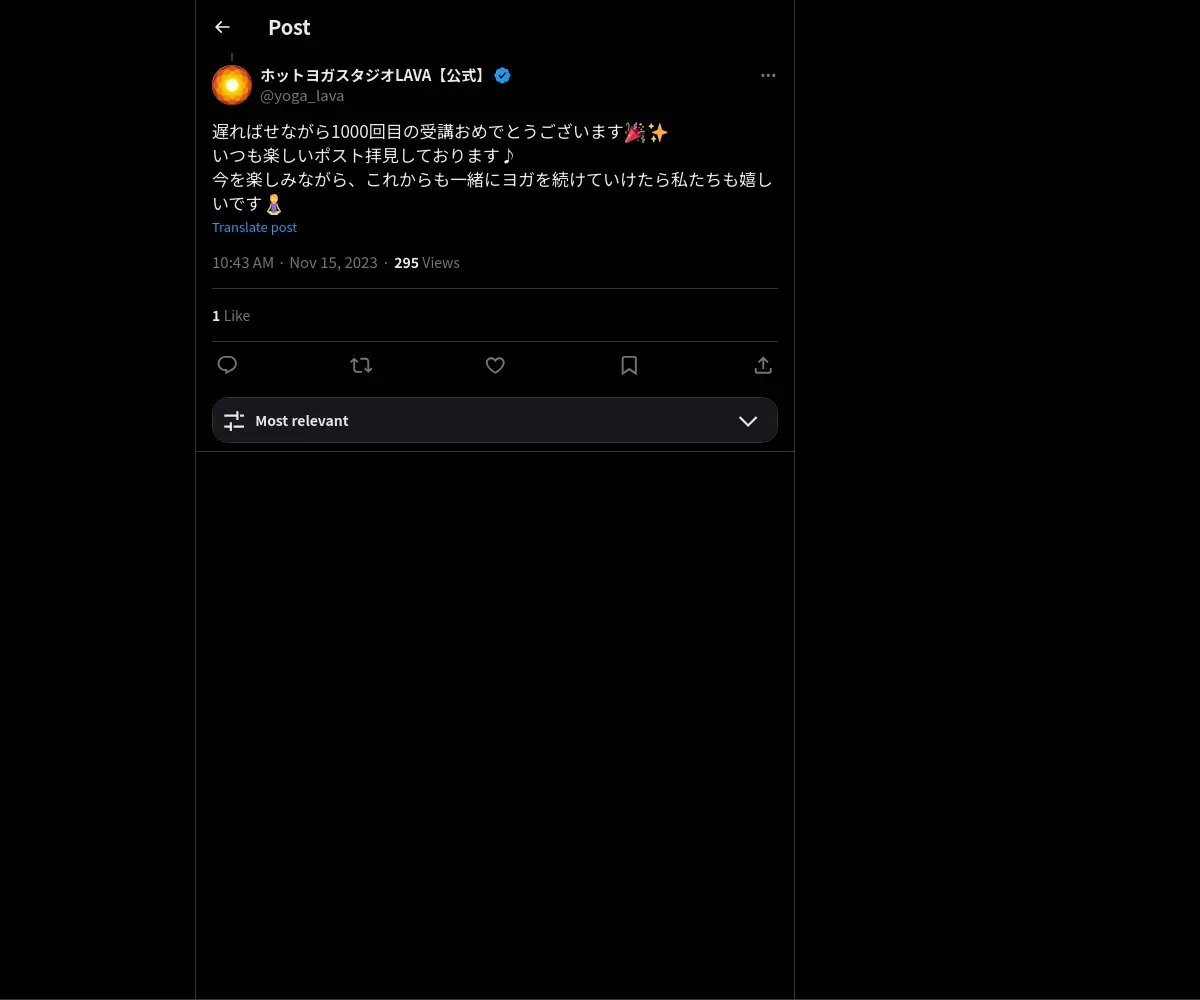Like the post with the heart icon
Image resolution: width=1200 pixels, height=1000 pixels.
coord(495,365)
